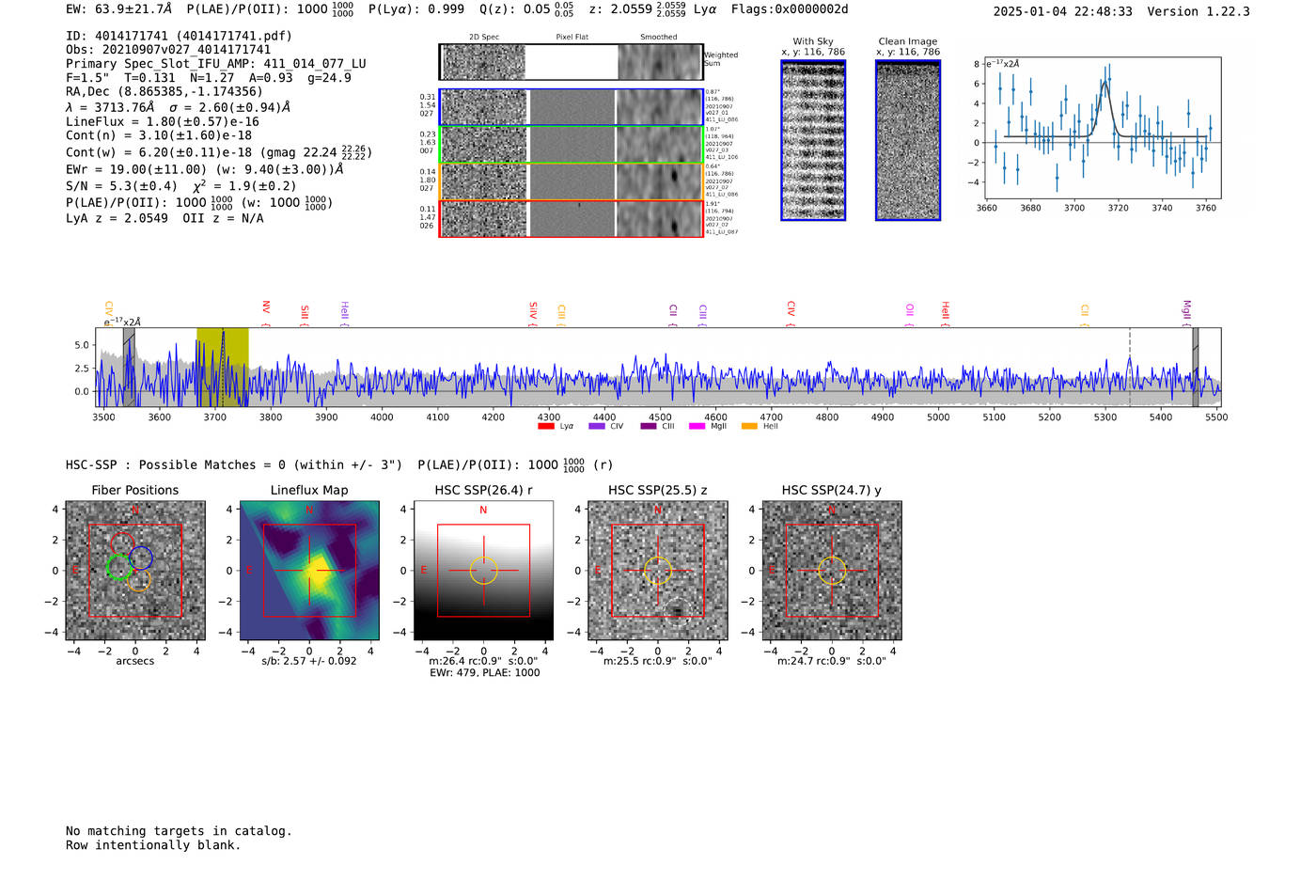
Task: Click the blue fiber circle in Fiber Positions
Action: tap(141, 558)
